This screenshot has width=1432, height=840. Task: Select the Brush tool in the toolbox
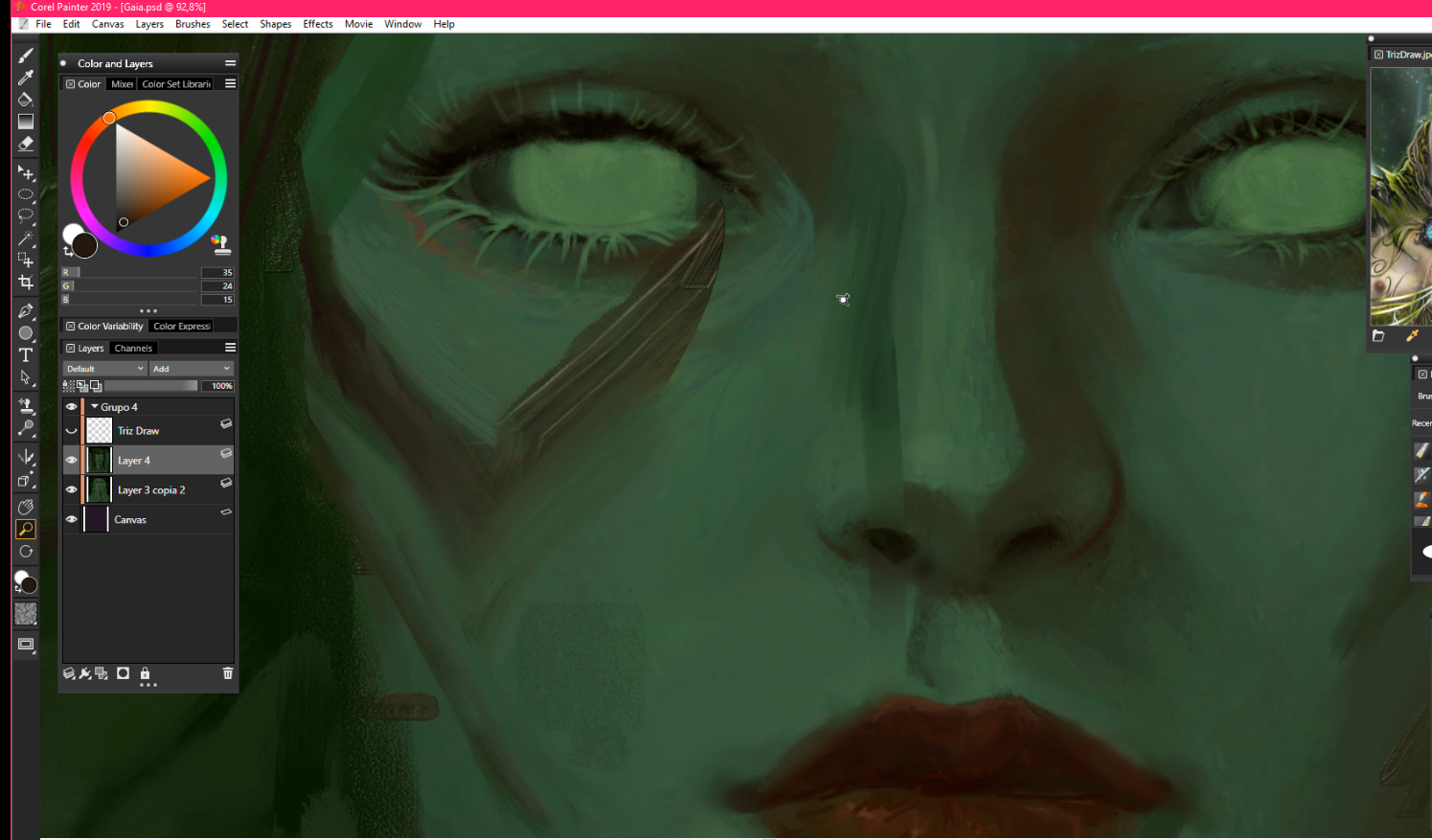(26, 56)
